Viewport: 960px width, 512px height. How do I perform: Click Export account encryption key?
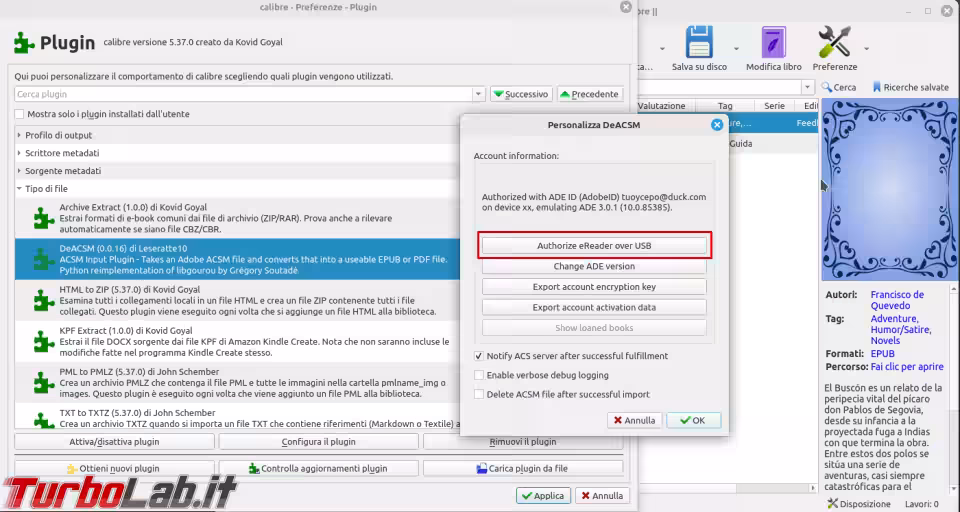(x=594, y=287)
